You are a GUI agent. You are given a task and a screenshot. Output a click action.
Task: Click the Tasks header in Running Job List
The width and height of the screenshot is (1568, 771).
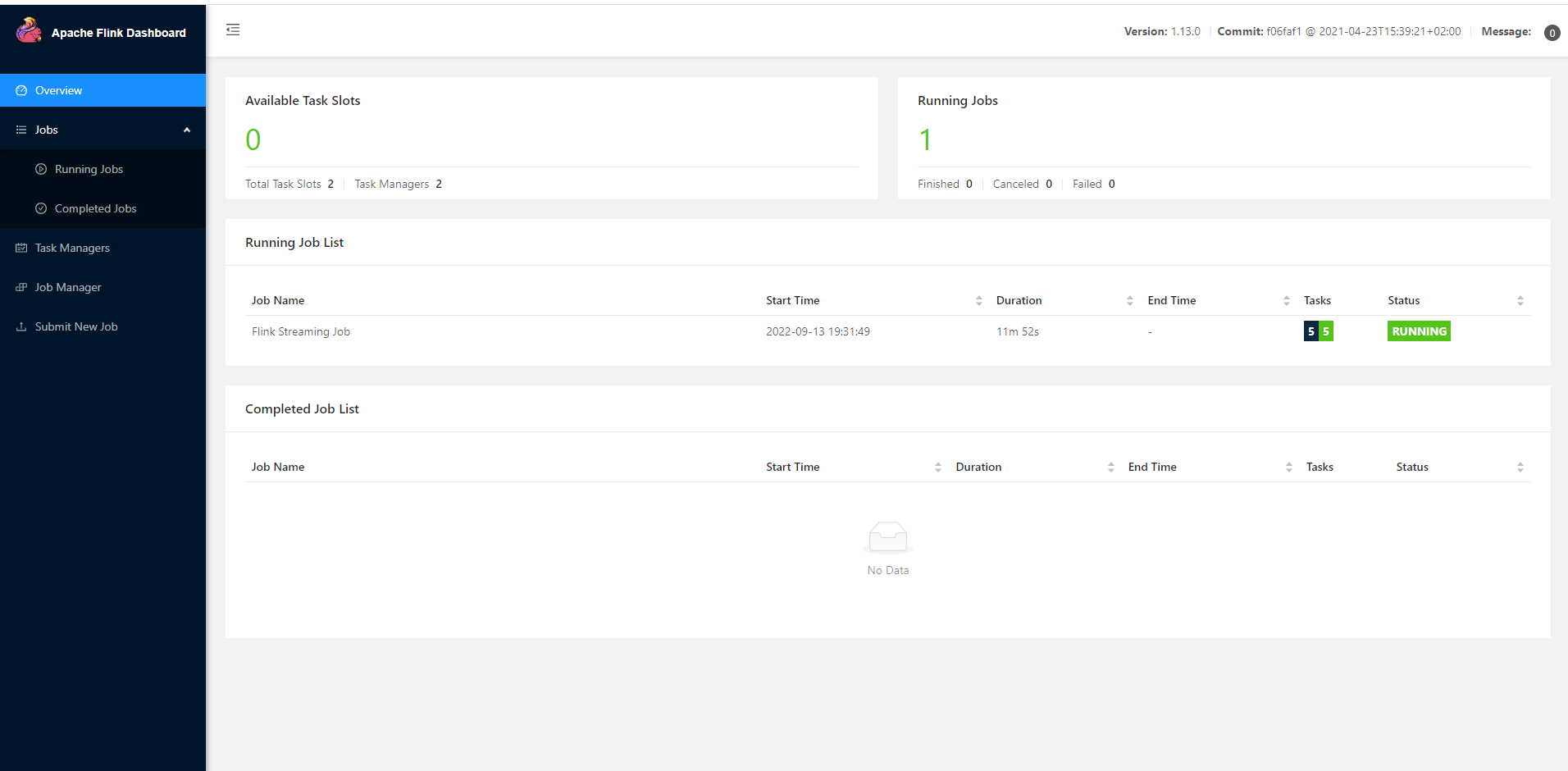pos(1317,300)
